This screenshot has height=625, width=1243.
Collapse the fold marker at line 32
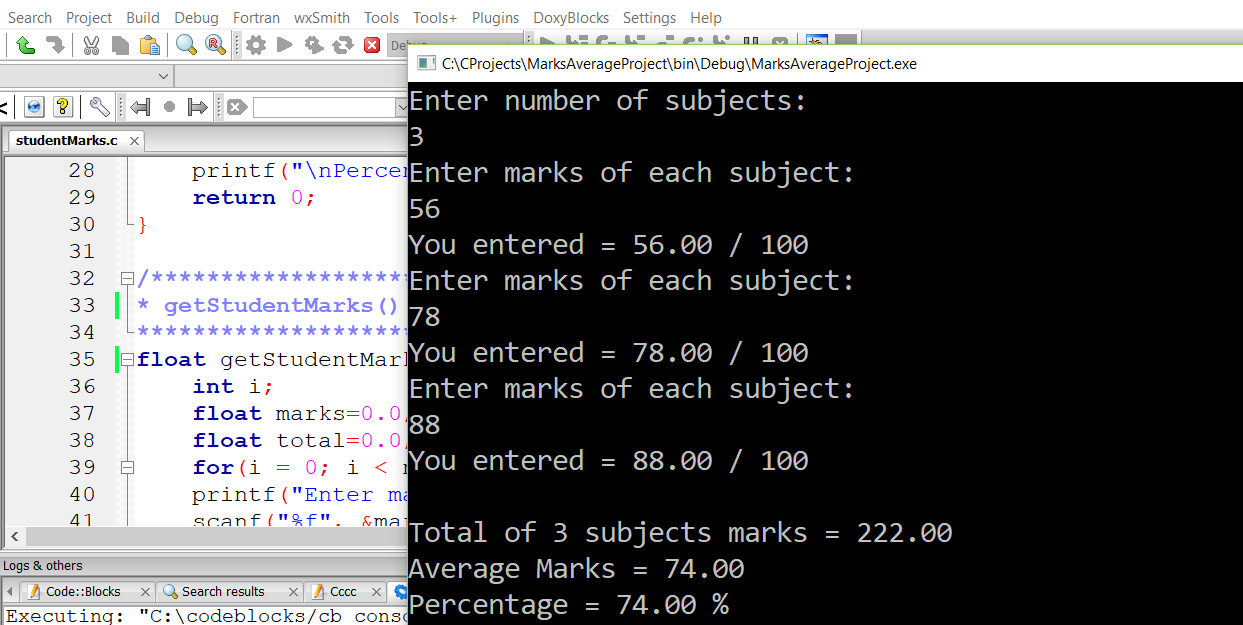(x=126, y=278)
